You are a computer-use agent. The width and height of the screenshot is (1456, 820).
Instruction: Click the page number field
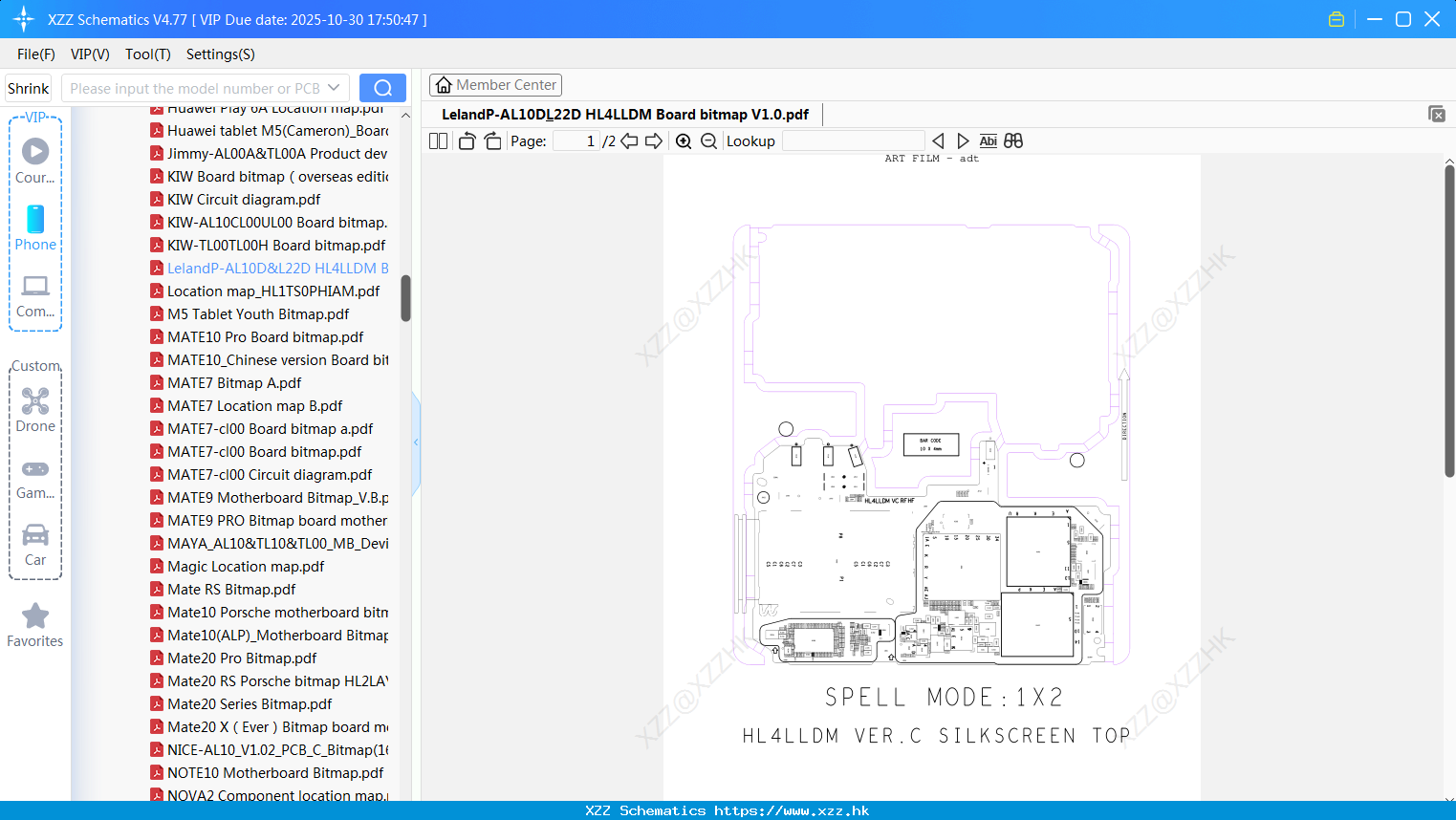click(576, 141)
